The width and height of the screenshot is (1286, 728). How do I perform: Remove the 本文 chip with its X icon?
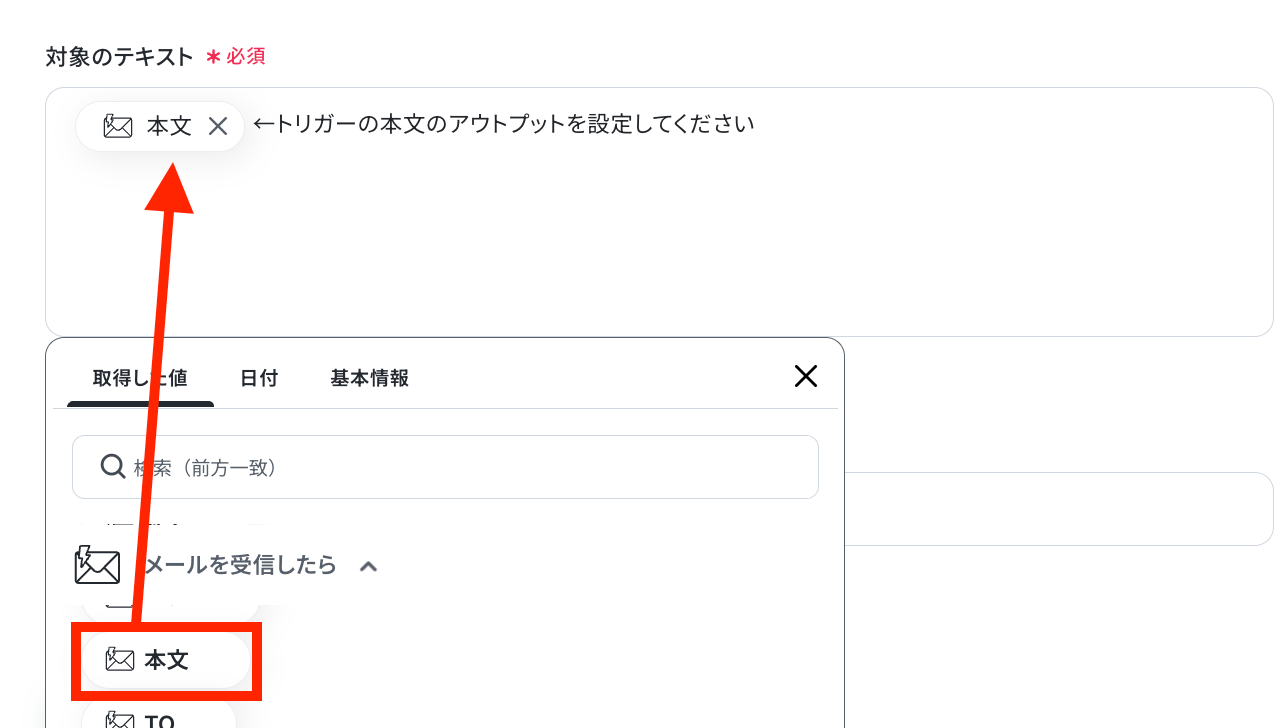coord(218,126)
